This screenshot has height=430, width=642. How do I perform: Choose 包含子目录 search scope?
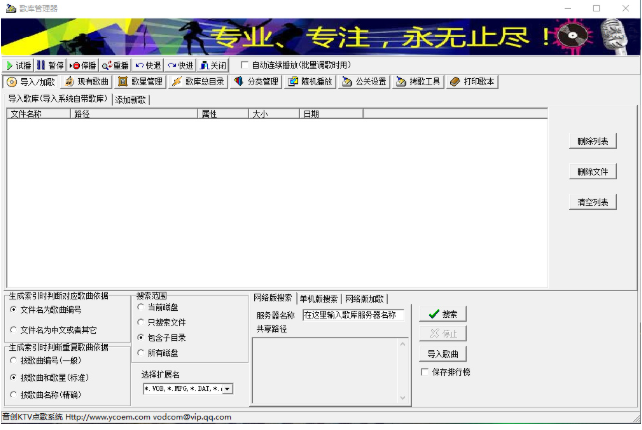tap(161, 338)
